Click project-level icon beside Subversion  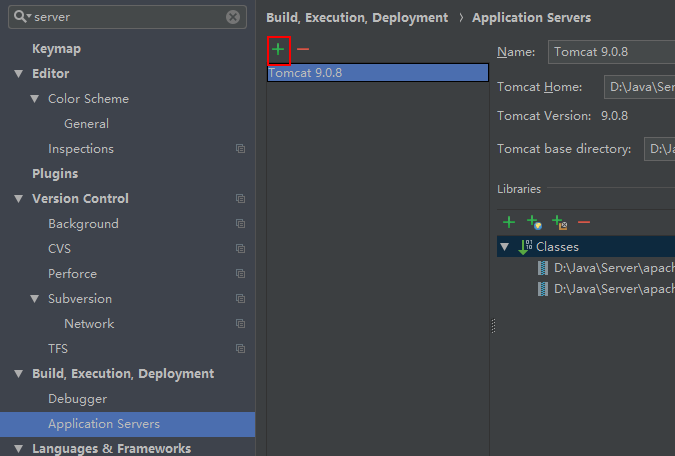241,298
